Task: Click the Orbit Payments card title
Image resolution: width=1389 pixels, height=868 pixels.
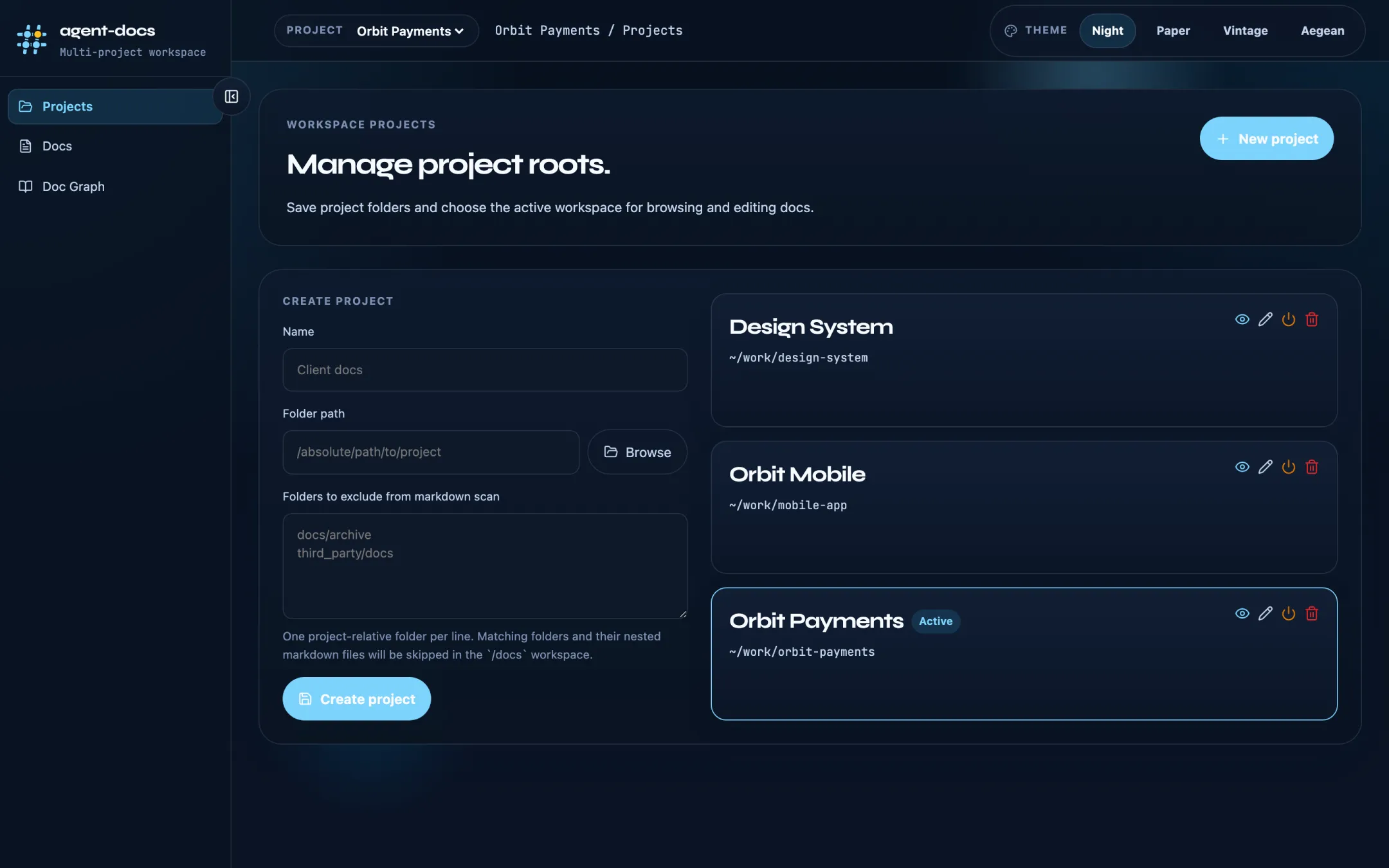Action: (816, 620)
